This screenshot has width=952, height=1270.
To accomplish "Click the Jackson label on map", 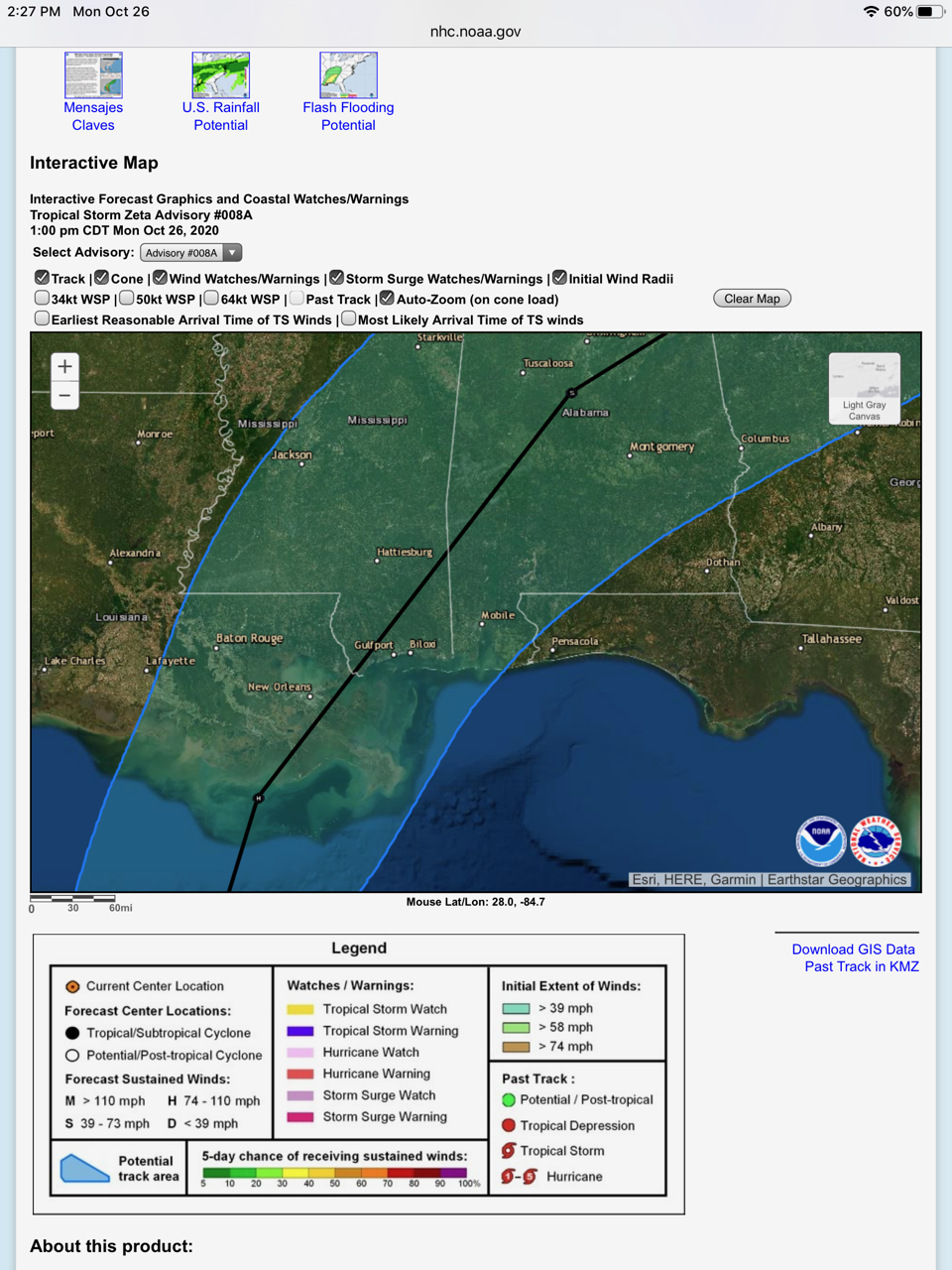I will pyautogui.click(x=293, y=454).
